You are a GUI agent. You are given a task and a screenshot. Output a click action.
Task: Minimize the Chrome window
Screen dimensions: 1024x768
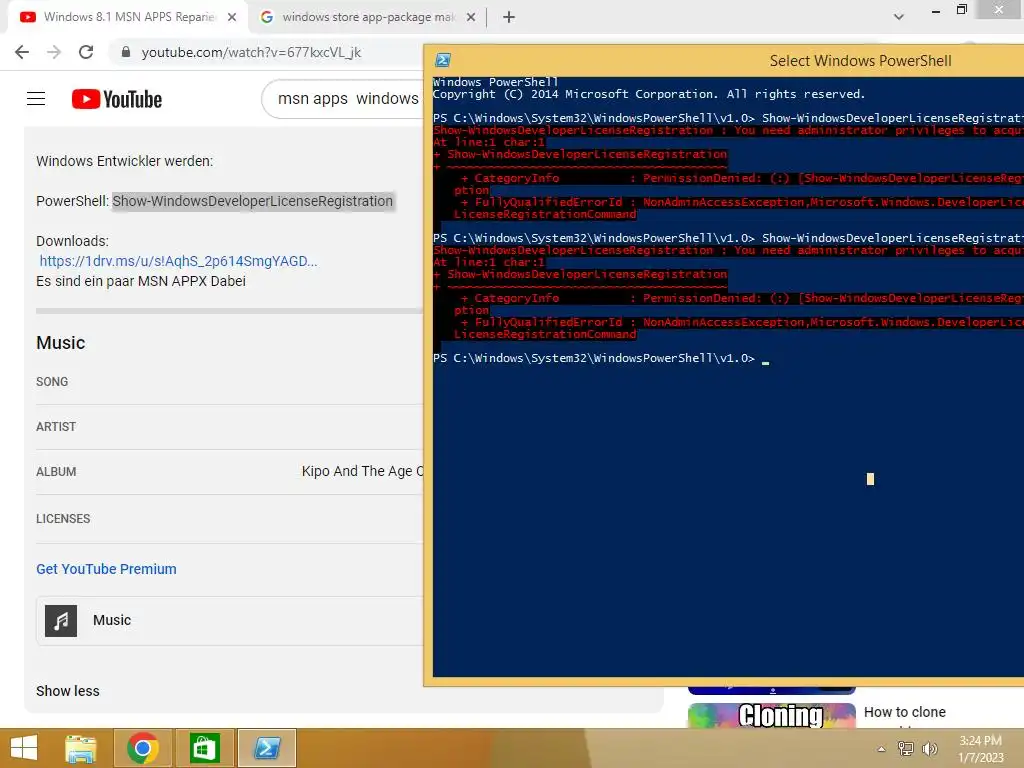click(x=936, y=10)
